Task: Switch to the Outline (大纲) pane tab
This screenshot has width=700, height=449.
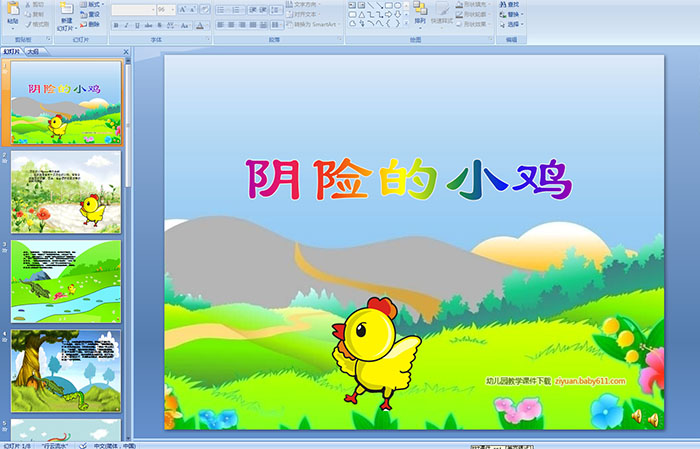Action: 33,50
